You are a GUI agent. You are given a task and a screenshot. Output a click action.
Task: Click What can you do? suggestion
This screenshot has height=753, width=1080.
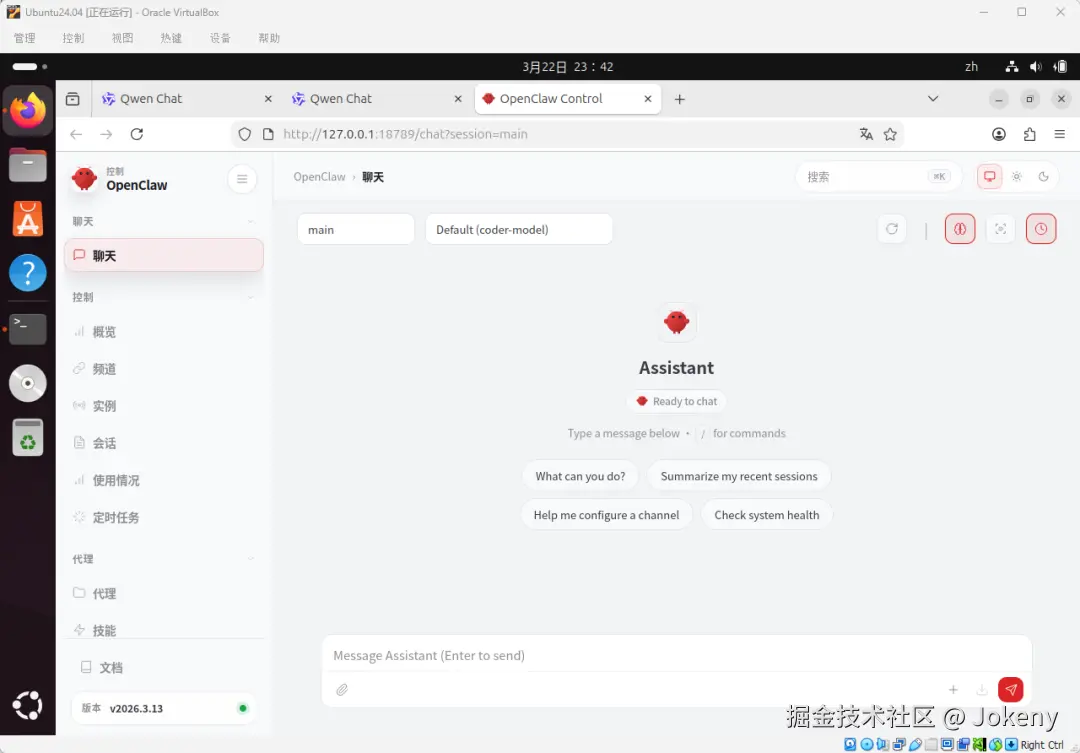580,476
